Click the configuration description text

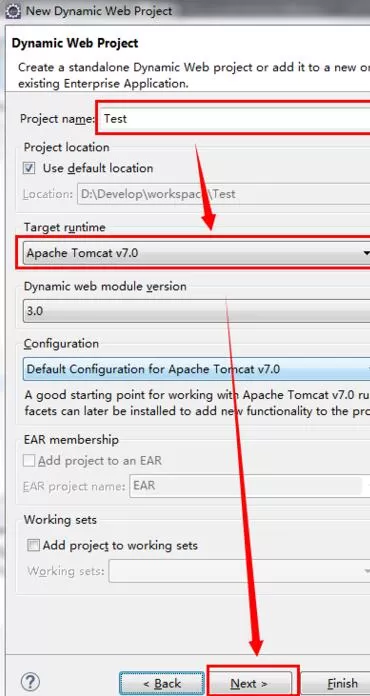[197, 403]
